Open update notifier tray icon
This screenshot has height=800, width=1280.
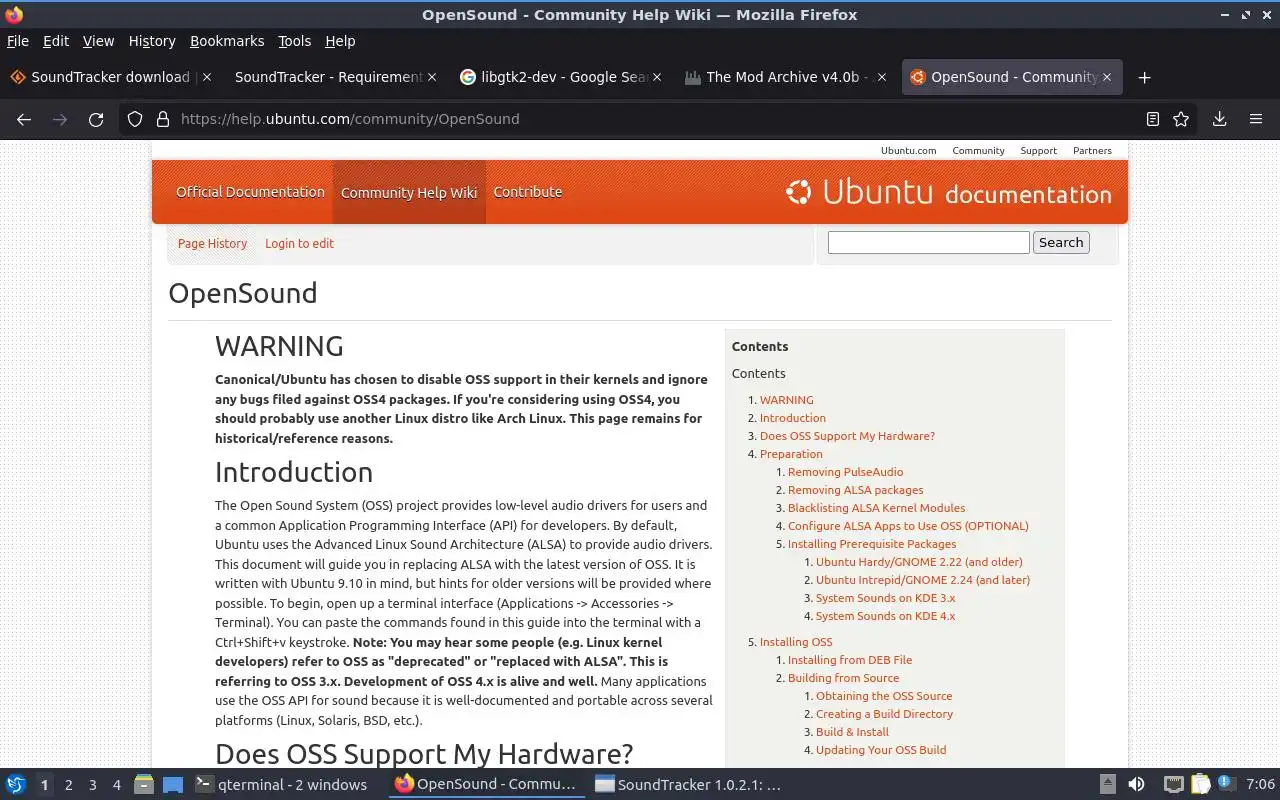(1225, 785)
